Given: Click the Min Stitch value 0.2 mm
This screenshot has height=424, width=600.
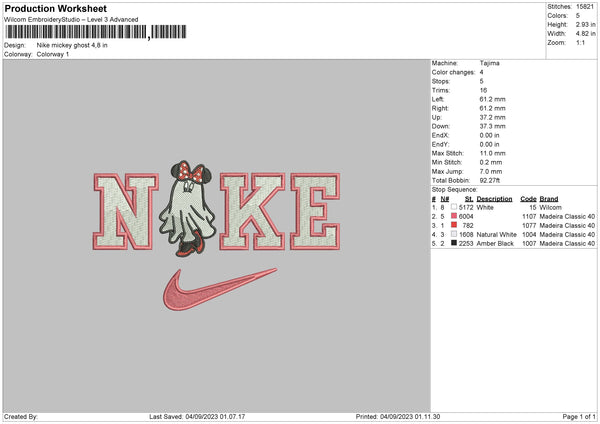Looking at the screenshot, I should click(x=491, y=162).
